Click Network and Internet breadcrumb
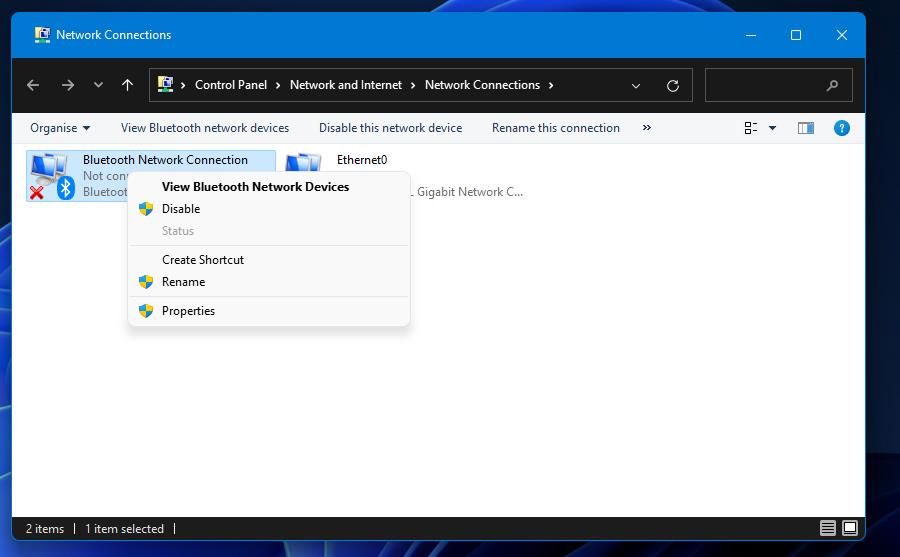Image resolution: width=900 pixels, height=557 pixels. click(x=346, y=85)
